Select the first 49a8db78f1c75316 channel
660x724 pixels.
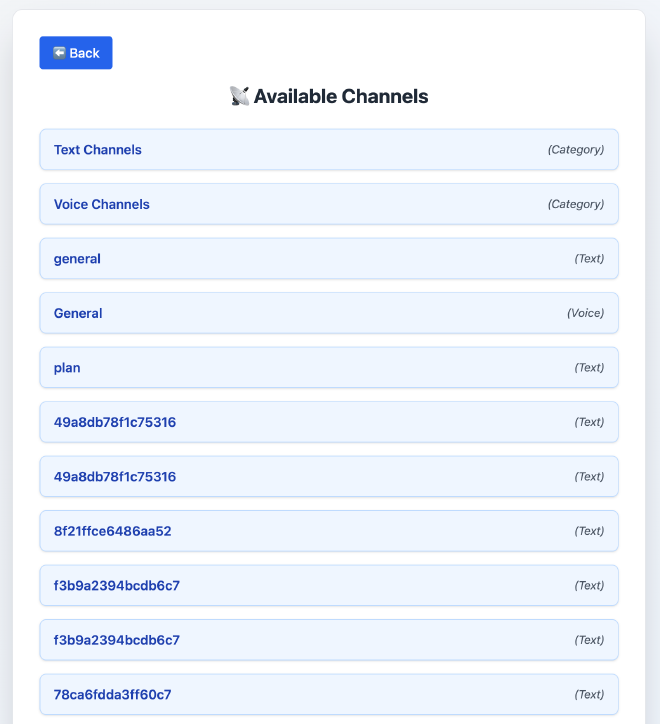115,422
